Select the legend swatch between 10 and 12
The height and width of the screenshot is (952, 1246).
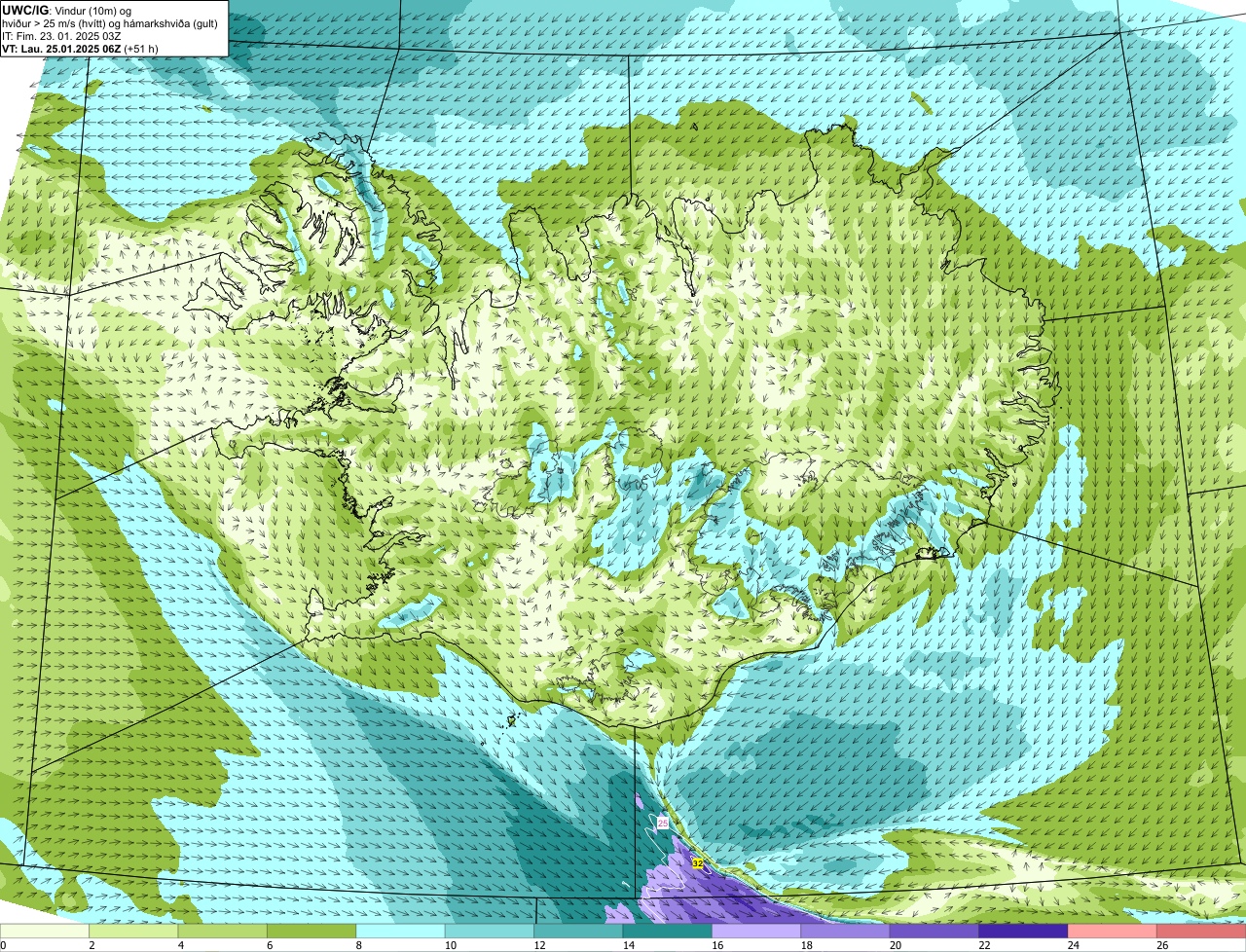click(x=490, y=931)
